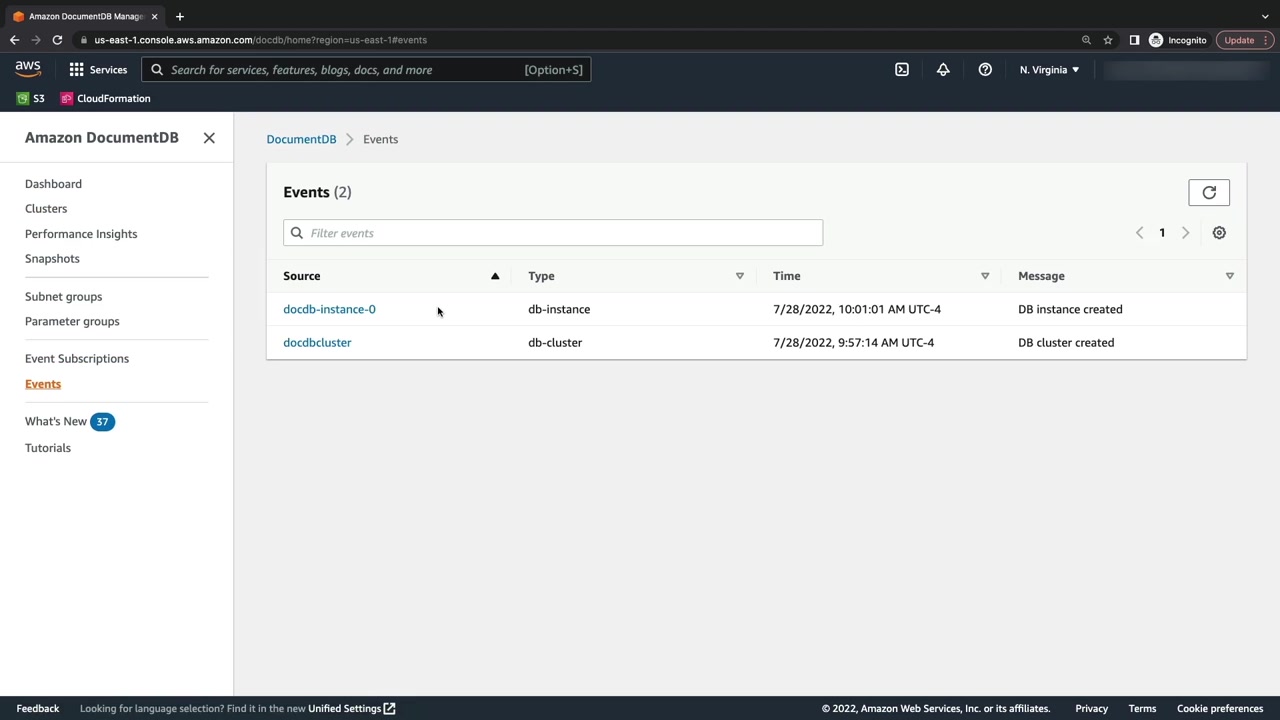The image size is (1280, 720).
Task: Open Event Subscriptions in the sidebar
Action: point(77,359)
